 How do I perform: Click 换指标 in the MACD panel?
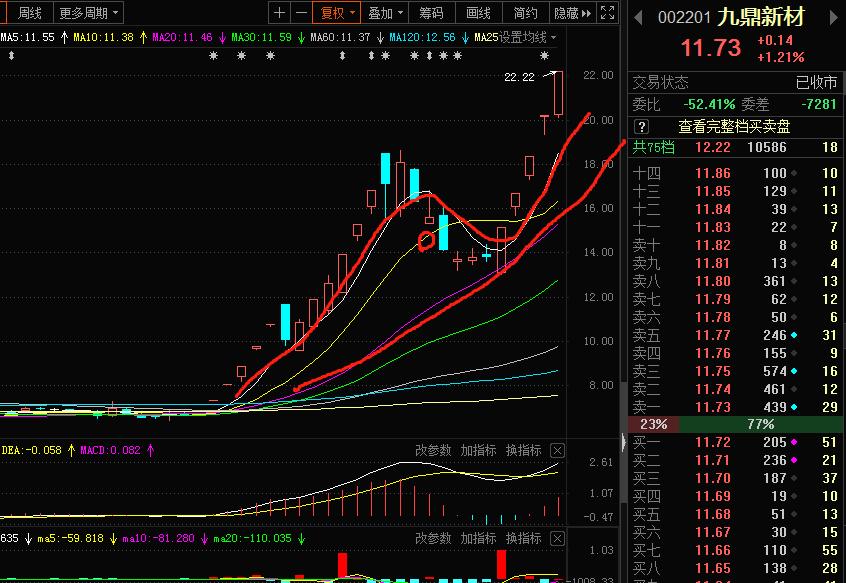tap(523, 450)
